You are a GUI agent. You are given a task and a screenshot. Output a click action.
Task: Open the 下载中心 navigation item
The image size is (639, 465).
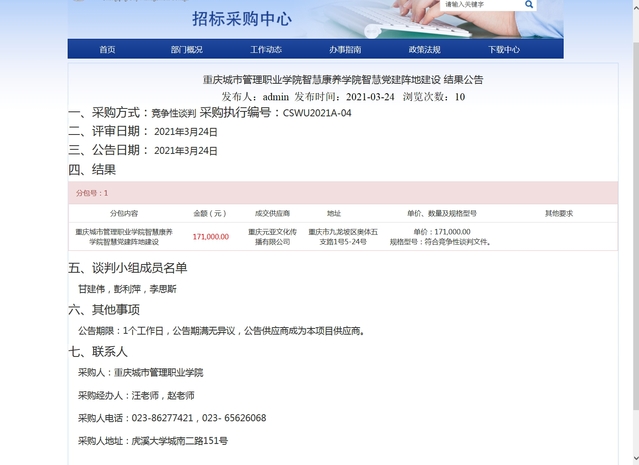(x=504, y=50)
